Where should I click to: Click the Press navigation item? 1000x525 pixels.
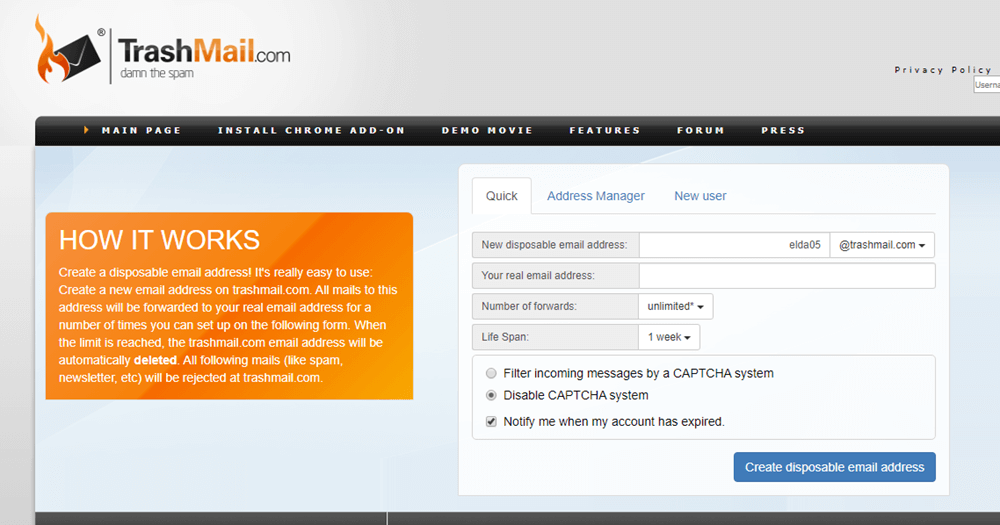pyautogui.click(x=782, y=130)
